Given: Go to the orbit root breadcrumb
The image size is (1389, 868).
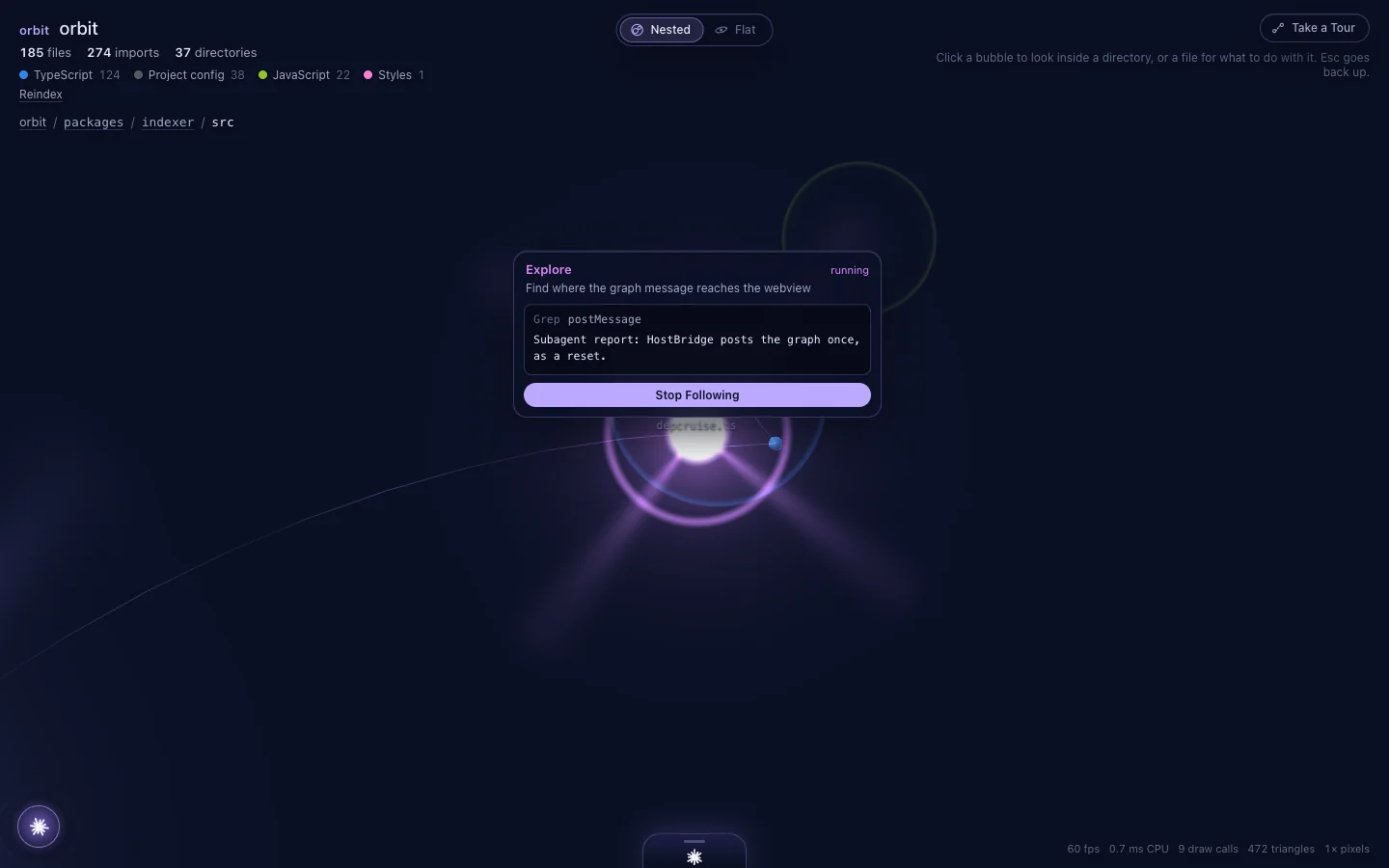Looking at the screenshot, I should coord(33,122).
